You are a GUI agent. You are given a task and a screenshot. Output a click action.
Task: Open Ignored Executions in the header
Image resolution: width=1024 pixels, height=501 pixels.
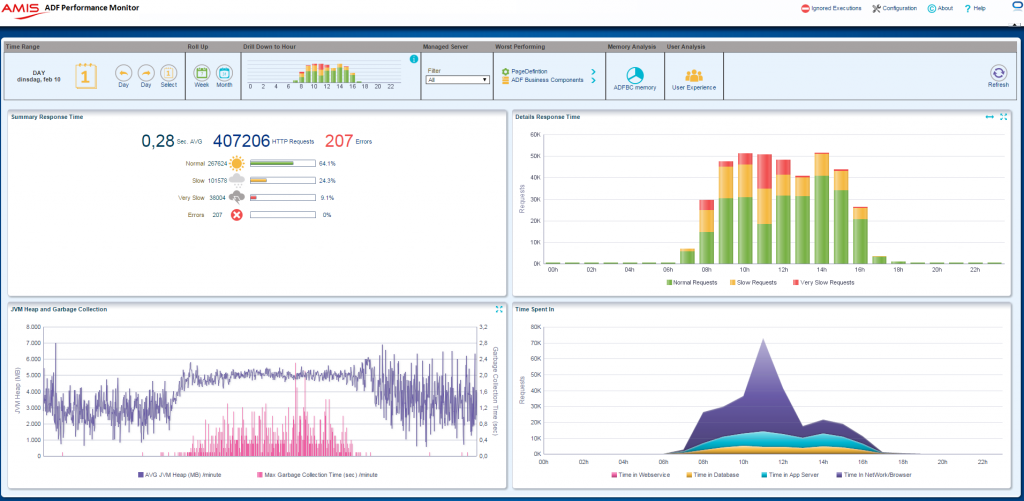point(831,8)
